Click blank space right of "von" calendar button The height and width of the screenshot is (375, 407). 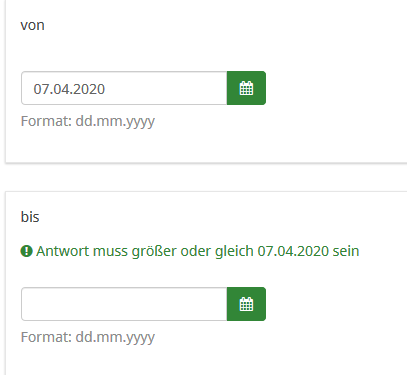333,88
